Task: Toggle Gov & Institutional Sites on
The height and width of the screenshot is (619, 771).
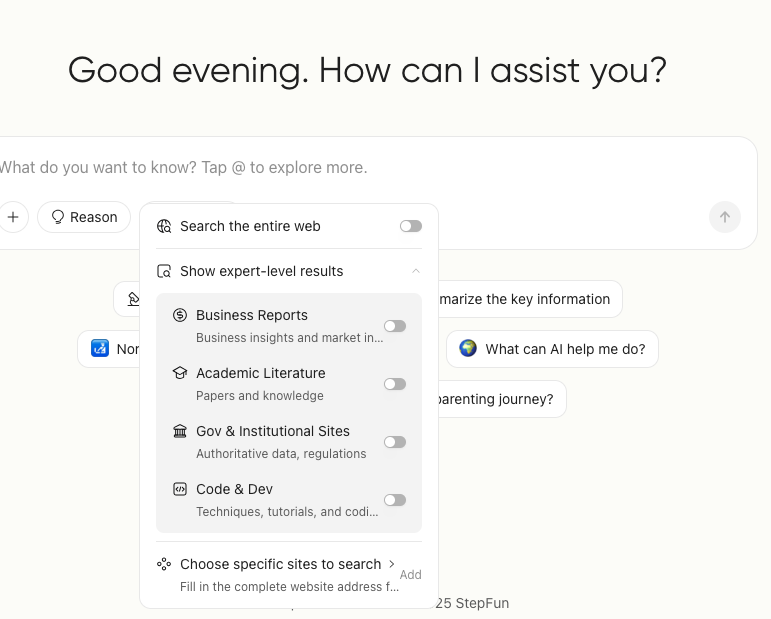Action: click(x=395, y=442)
